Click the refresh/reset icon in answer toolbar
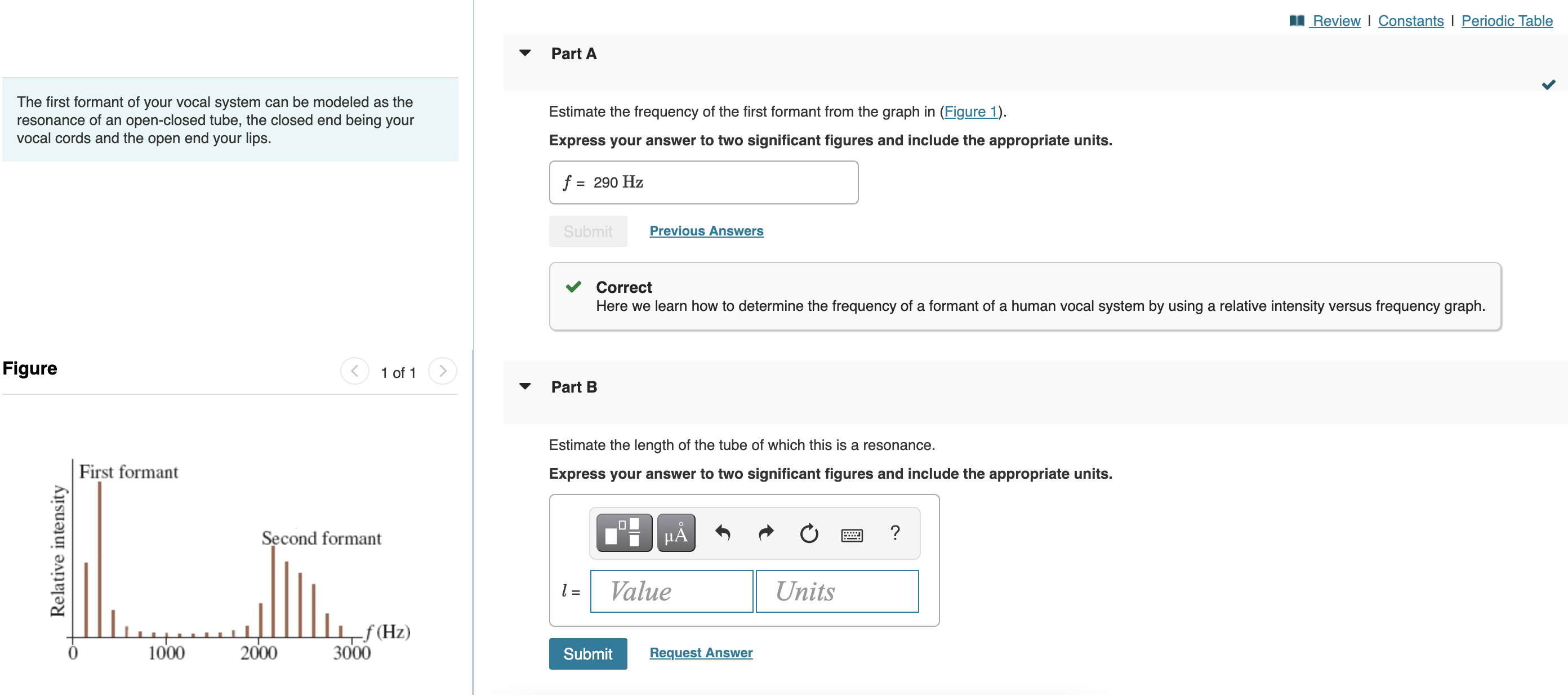This screenshot has height=695, width=1568. [x=809, y=532]
